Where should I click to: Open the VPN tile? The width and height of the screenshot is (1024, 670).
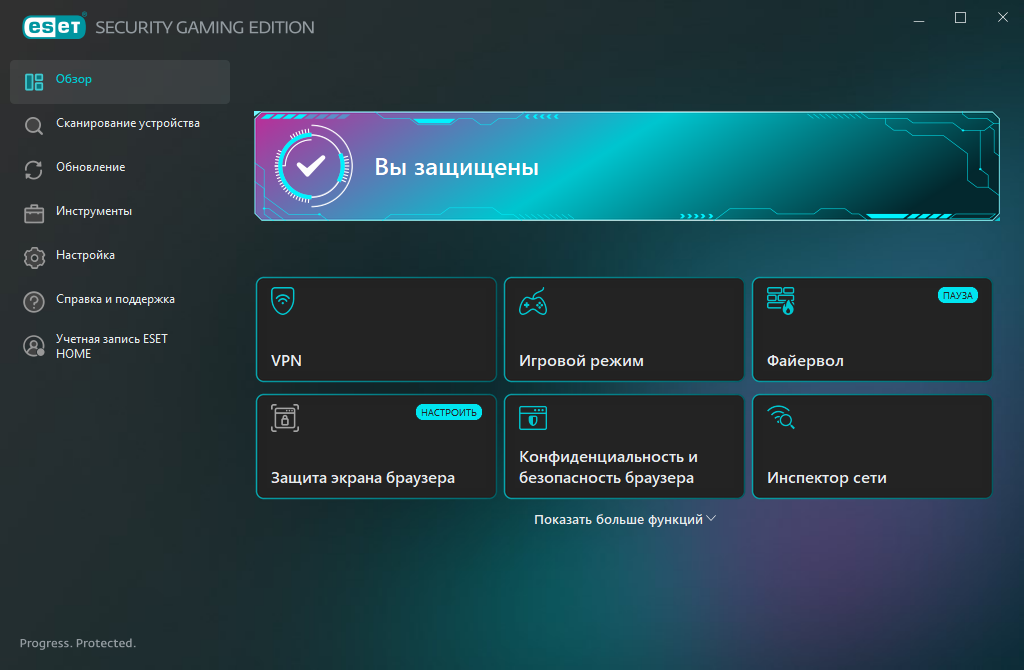[x=376, y=329]
